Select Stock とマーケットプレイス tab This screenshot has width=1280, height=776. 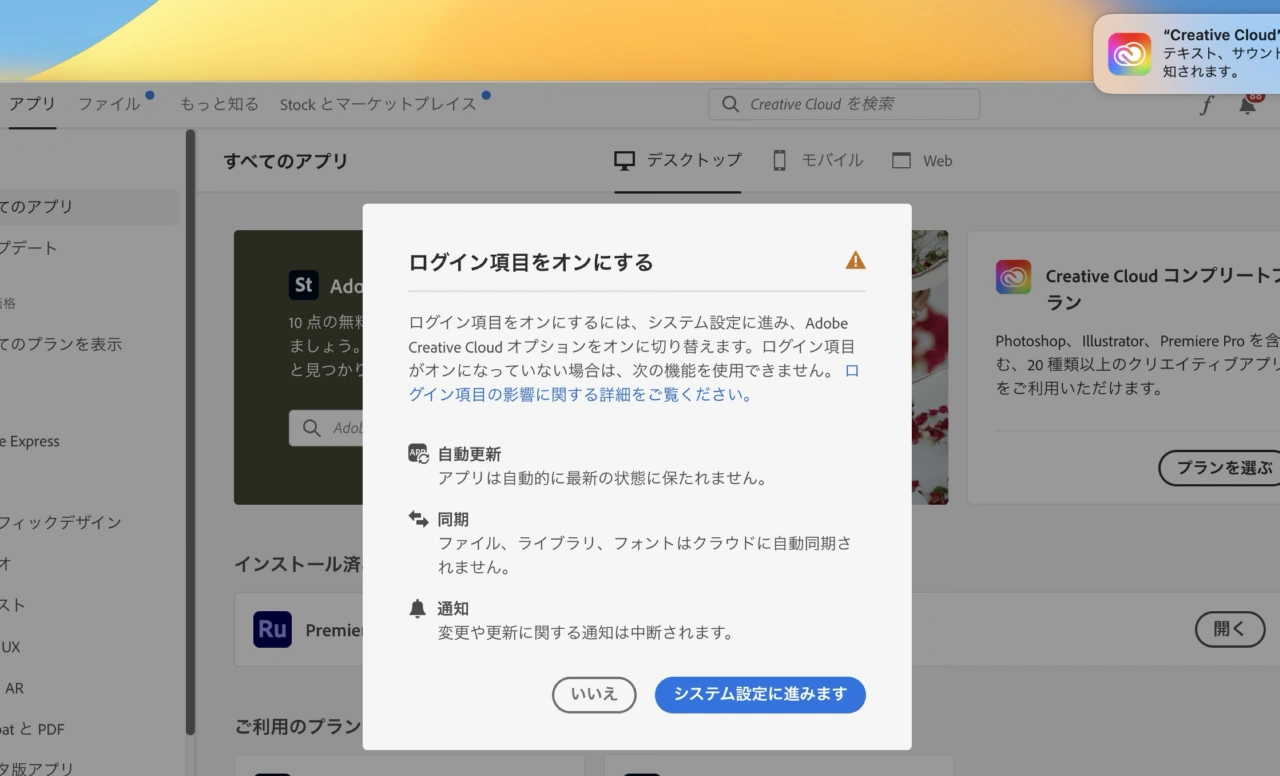(x=377, y=104)
